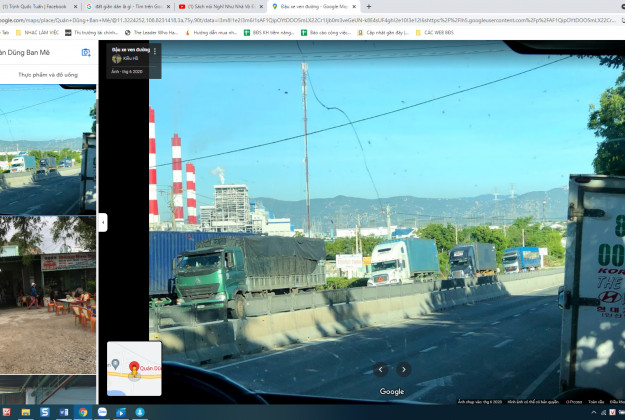Close the Google Maps tab
The image size is (625, 420).
(x=354, y=7)
